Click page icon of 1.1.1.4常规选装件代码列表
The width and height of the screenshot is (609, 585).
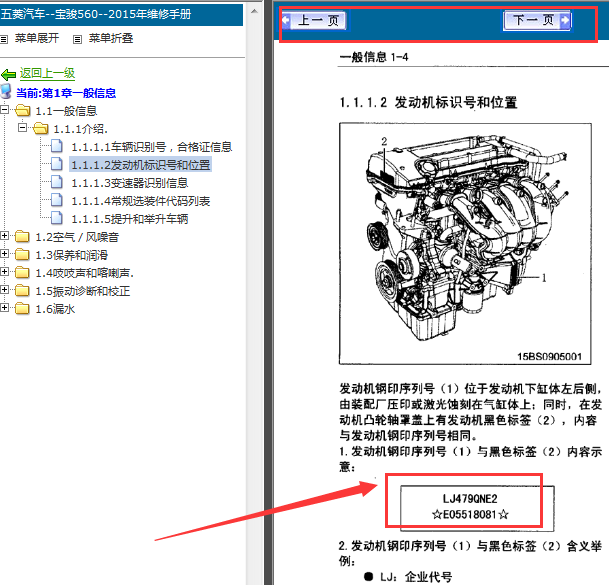pos(57,200)
